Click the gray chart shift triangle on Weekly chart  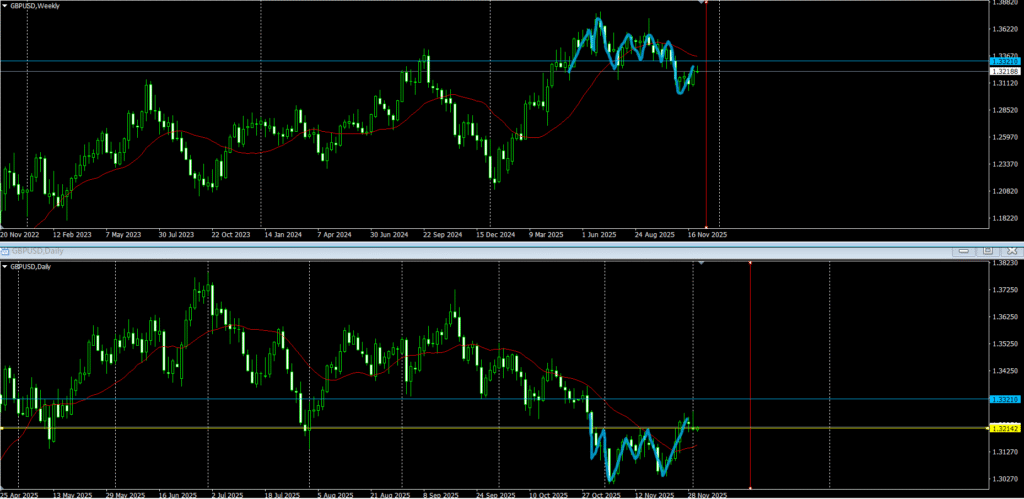click(x=699, y=3)
